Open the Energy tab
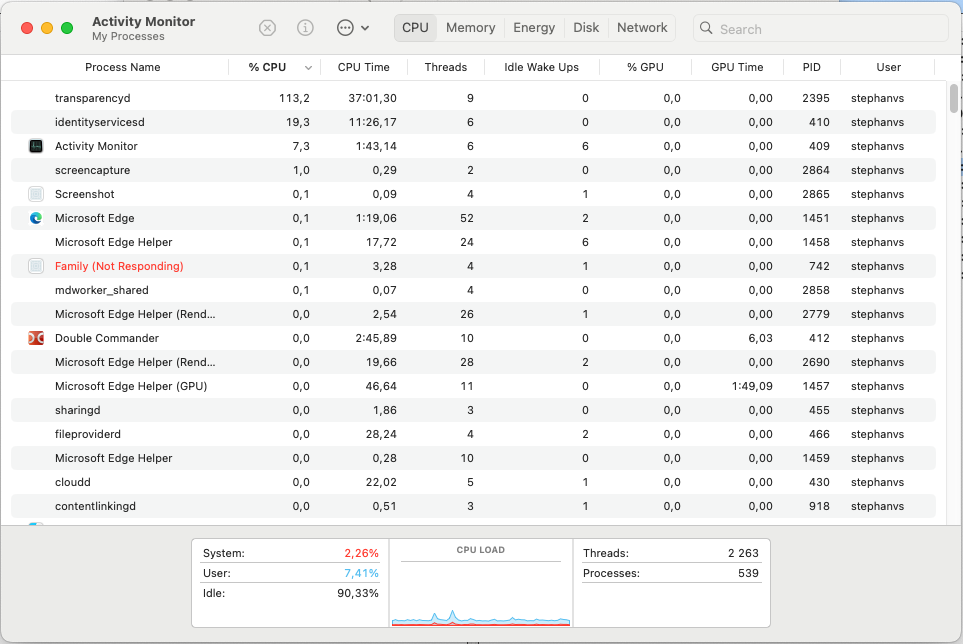 point(534,28)
